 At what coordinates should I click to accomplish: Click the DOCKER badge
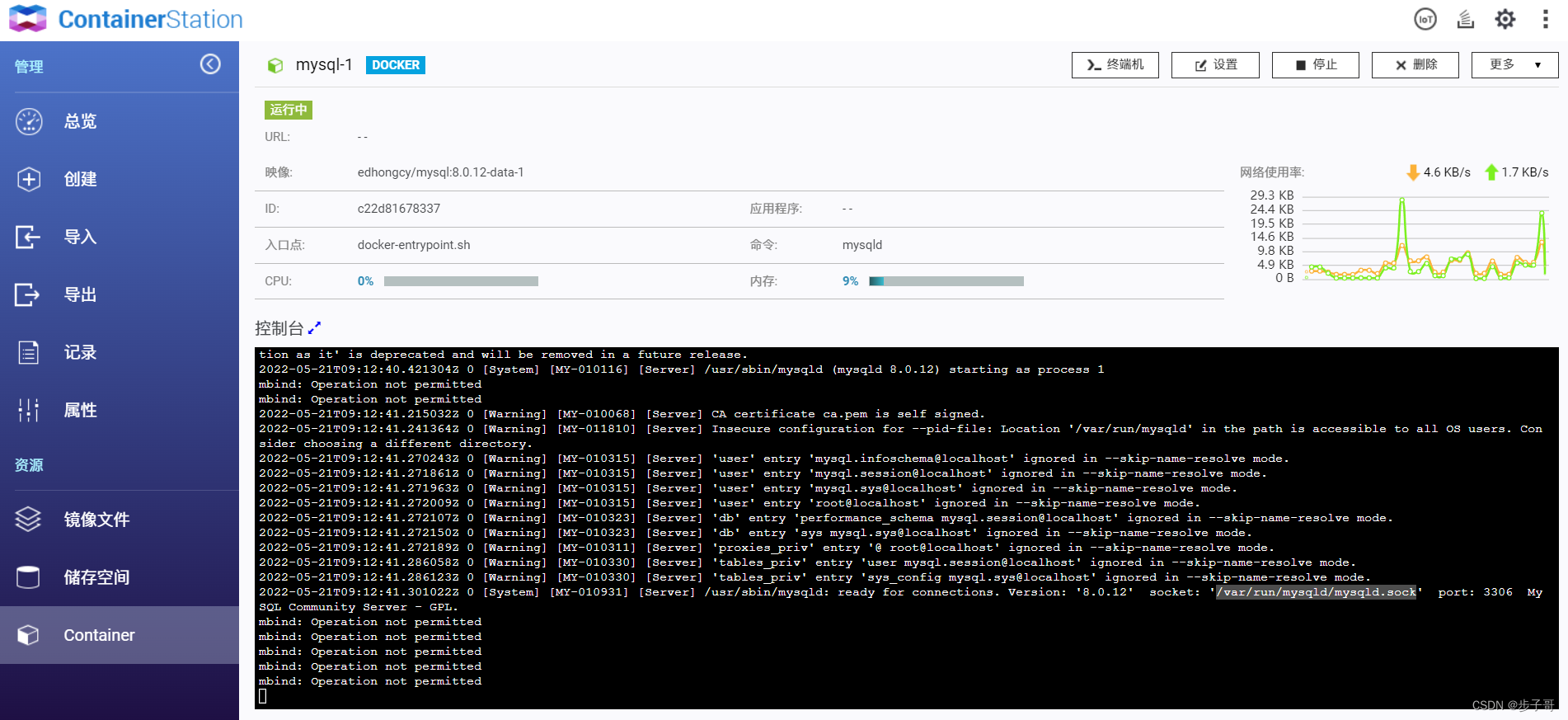pyautogui.click(x=396, y=65)
